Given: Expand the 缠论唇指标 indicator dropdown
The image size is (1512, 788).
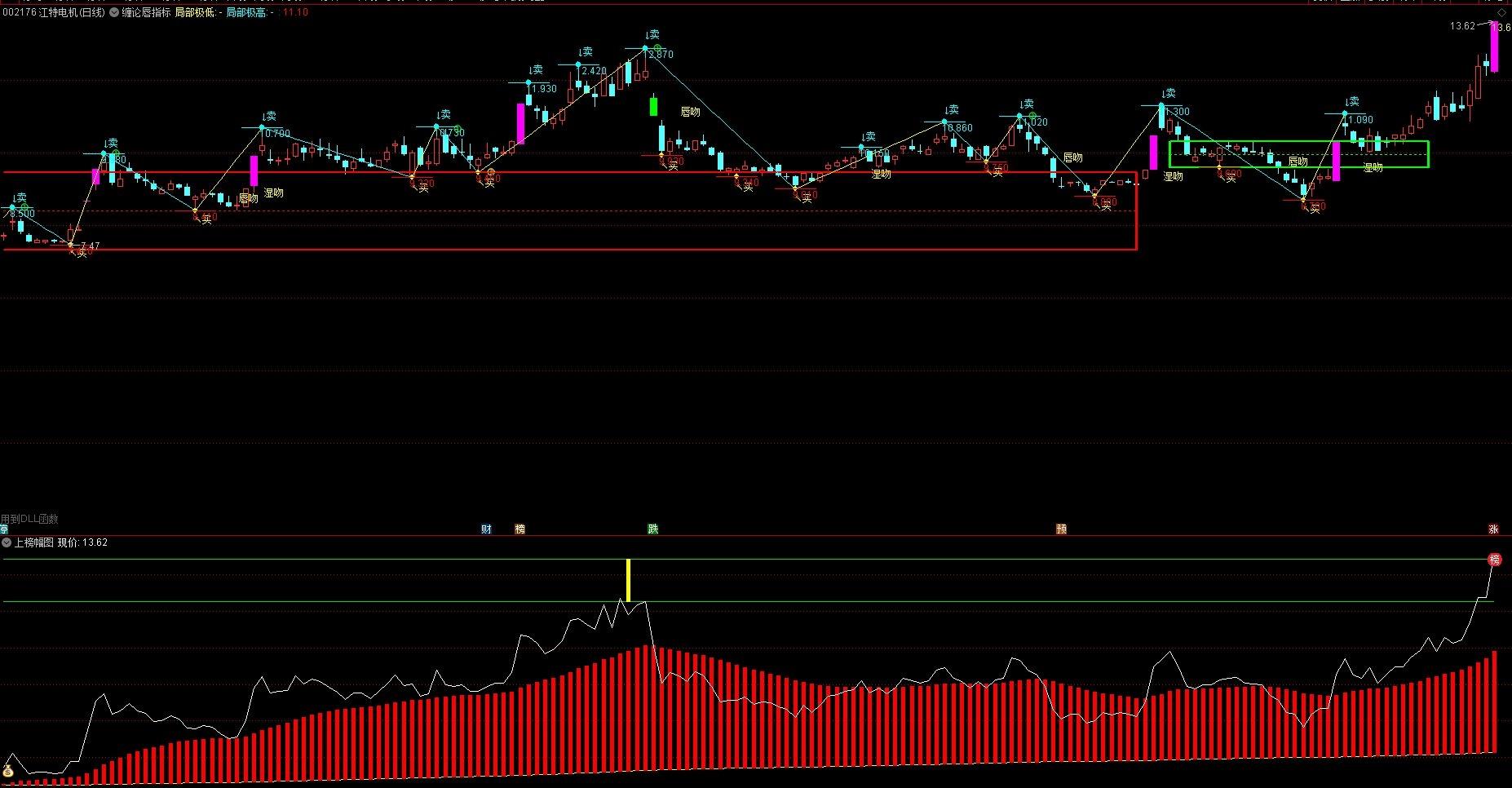Looking at the screenshot, I should point(114,13).
